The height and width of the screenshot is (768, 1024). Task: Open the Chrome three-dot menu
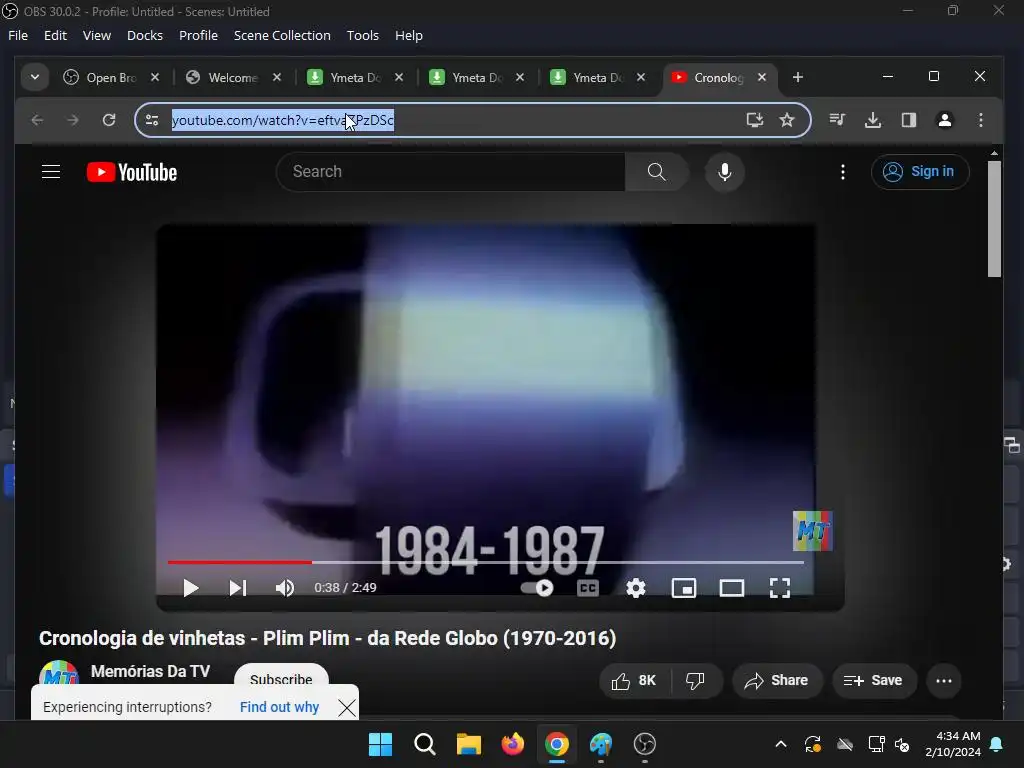point(980,120)
